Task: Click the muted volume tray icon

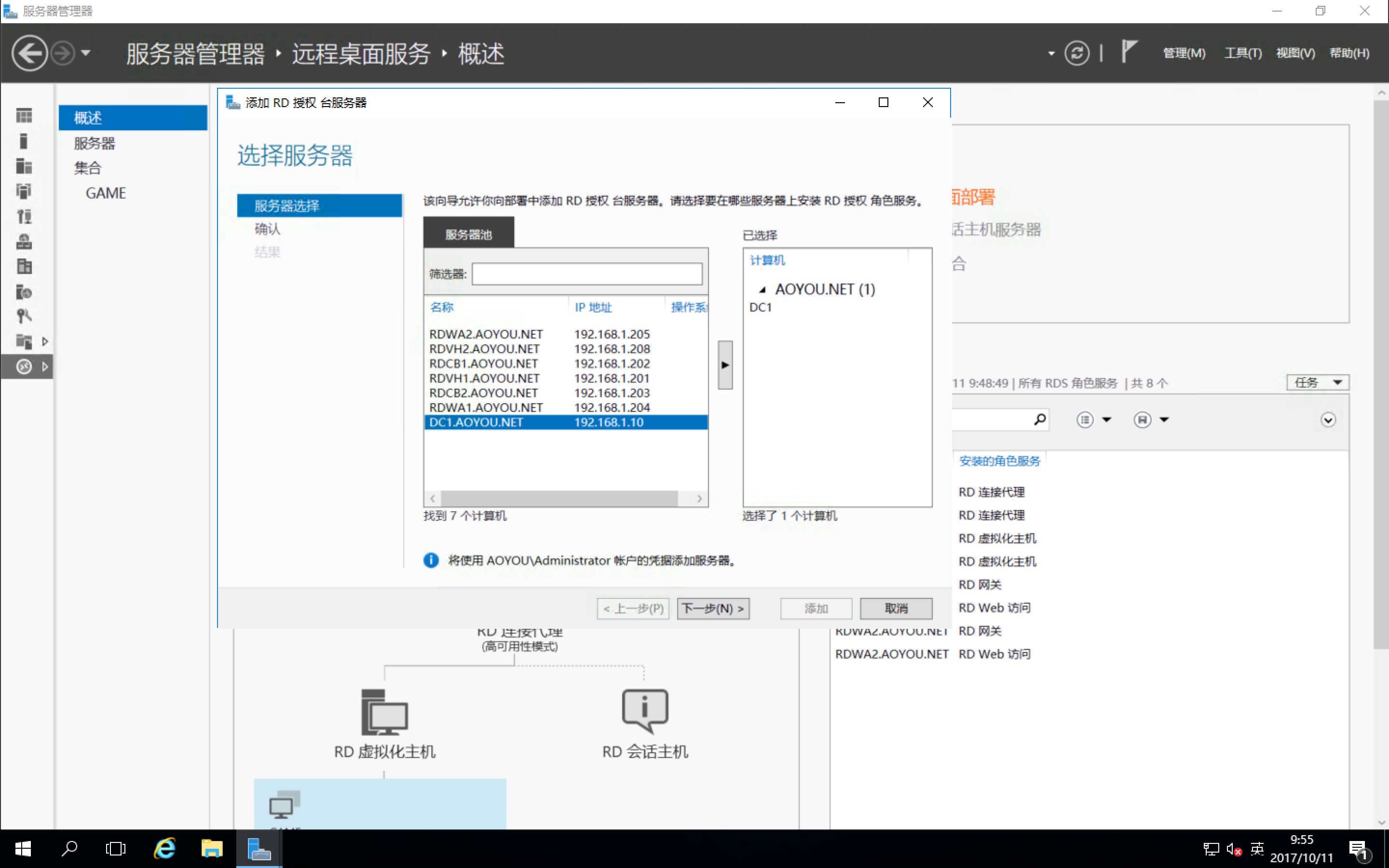Action: (x=1233, y=849)
